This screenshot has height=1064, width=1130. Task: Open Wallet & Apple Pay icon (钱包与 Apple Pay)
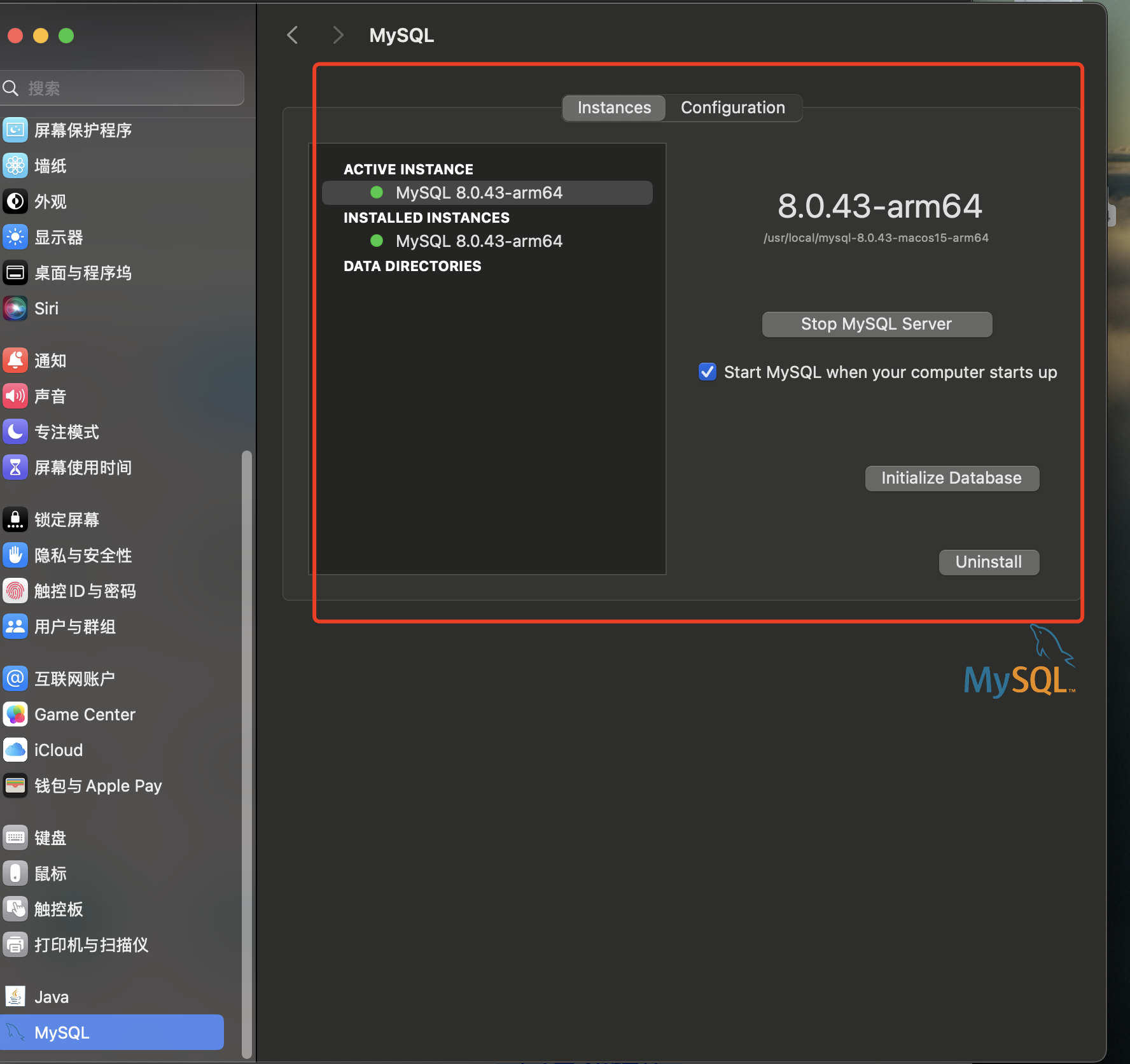click(15, 786)
